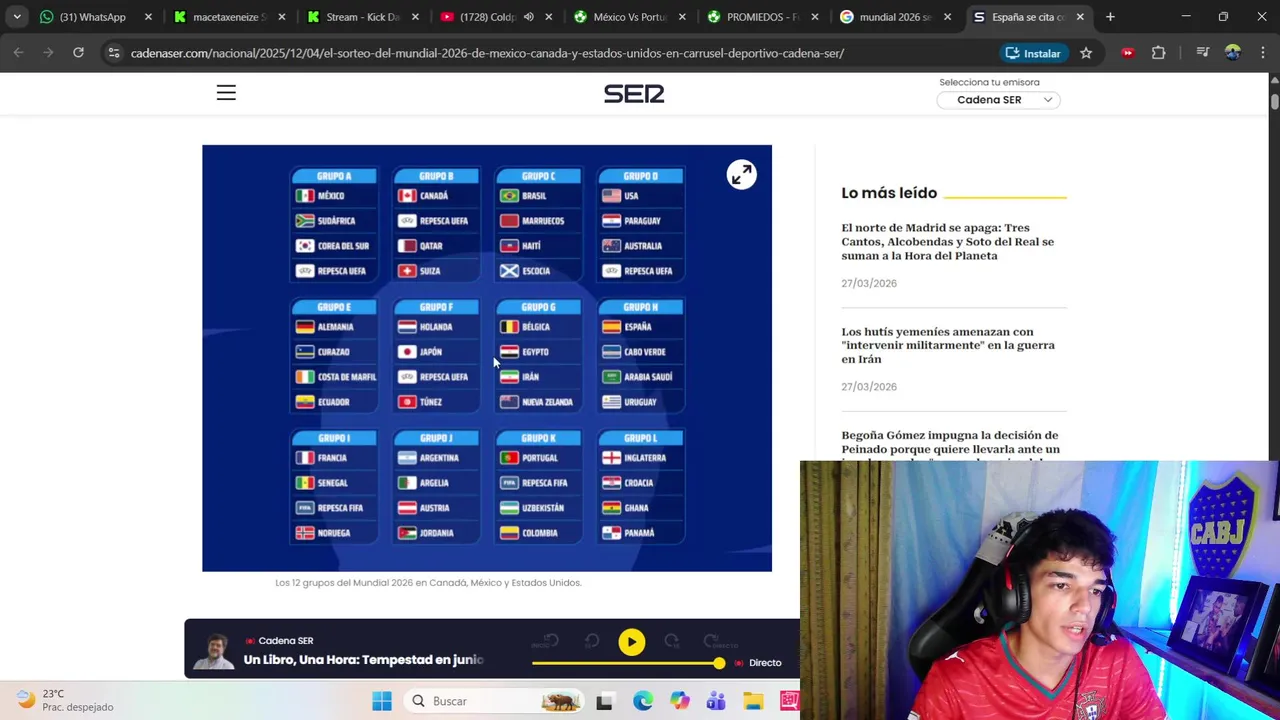Viewport: 1280px width, 720px height.
Task: Click the red YouTube extension icon in the toolbar
Action: [x=1128, y=53]
